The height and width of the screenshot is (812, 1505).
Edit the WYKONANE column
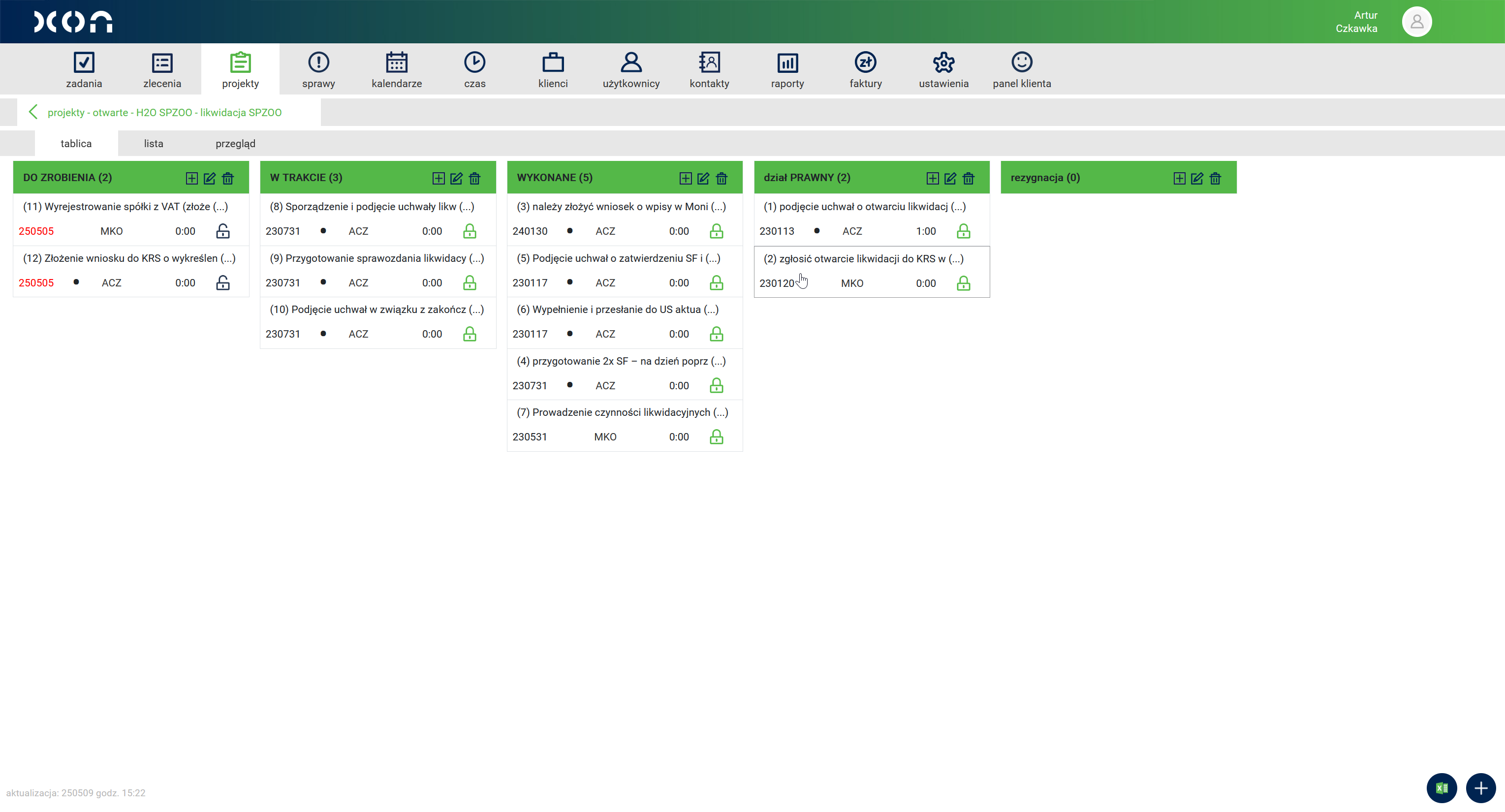pyautogui.click(x=703, y=178)
